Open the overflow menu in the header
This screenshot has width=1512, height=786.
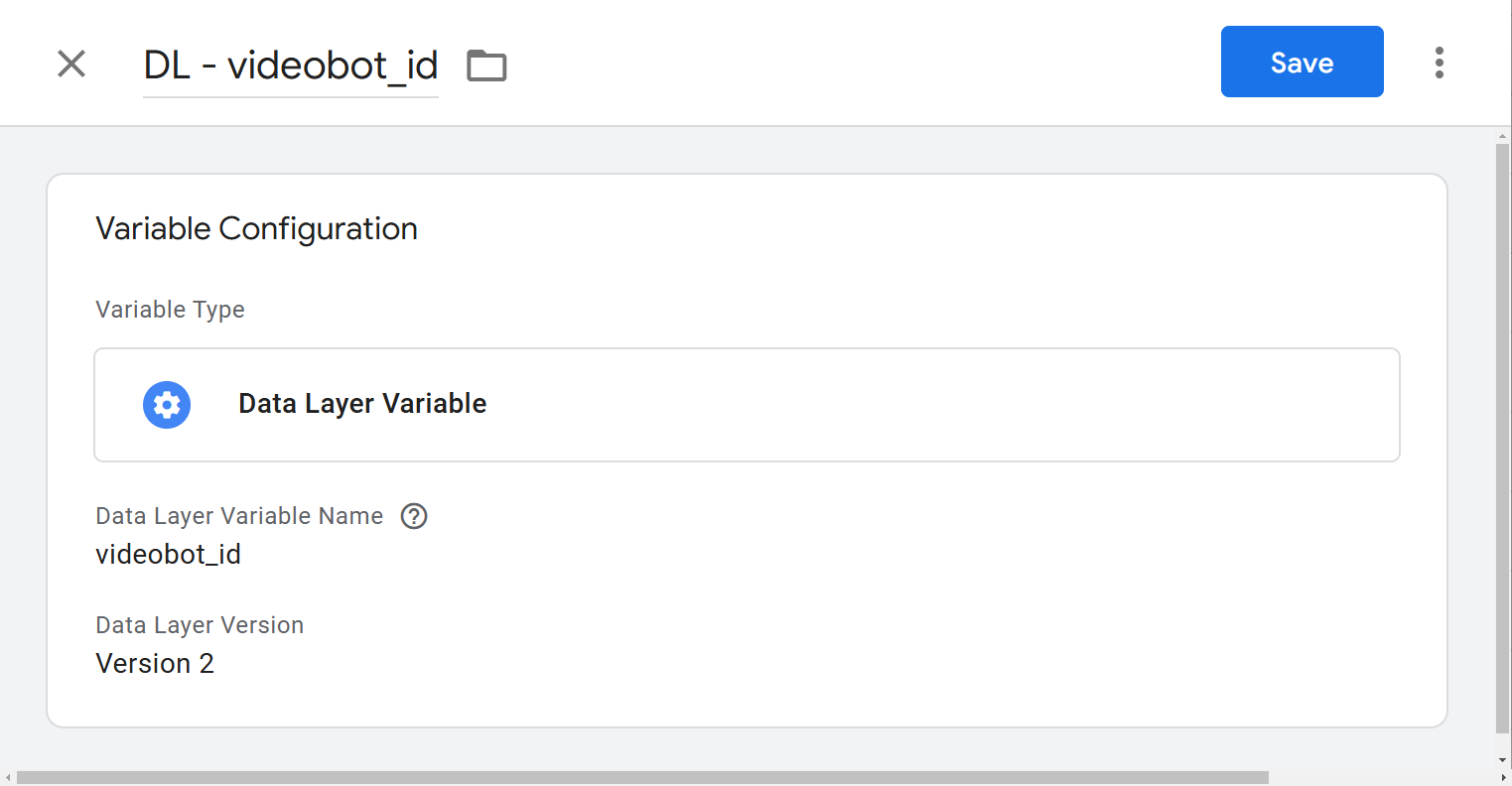[1439, 62]
